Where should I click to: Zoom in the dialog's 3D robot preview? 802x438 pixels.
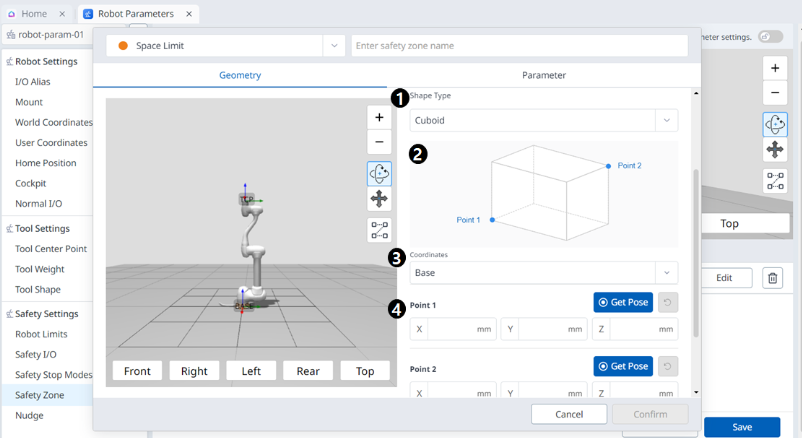379,117
